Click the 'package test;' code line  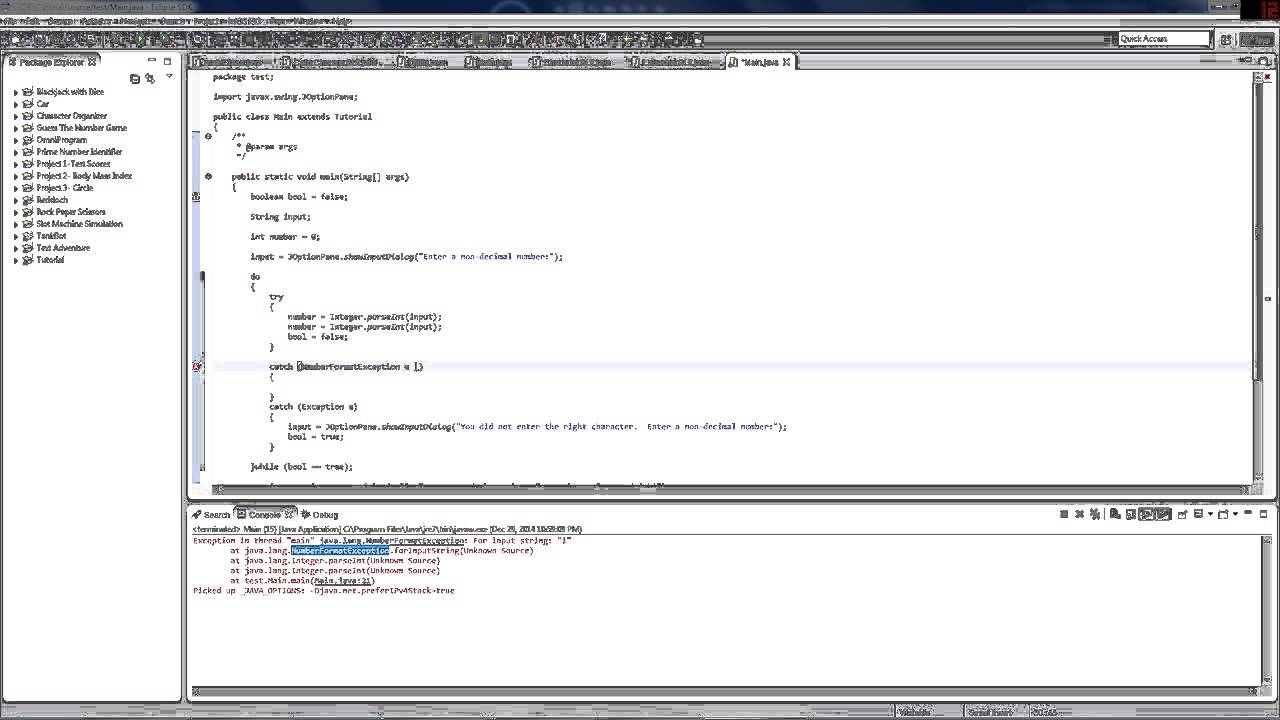click(x=243, y=77)
